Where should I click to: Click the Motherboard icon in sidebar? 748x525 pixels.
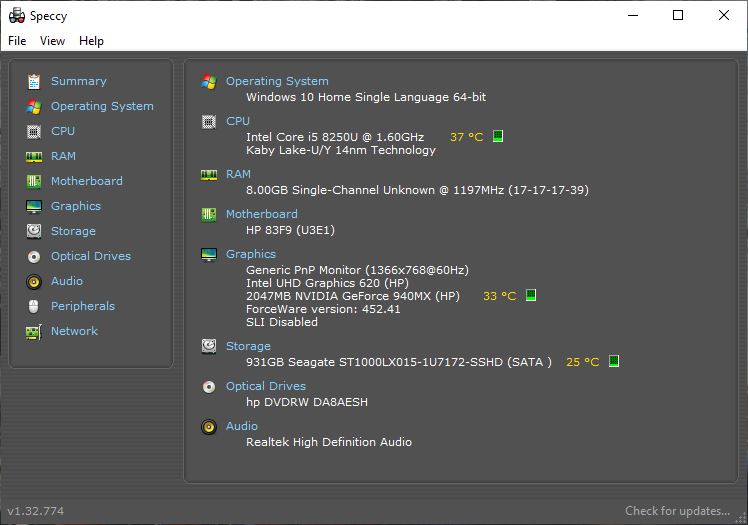click(x=34, y=181)
